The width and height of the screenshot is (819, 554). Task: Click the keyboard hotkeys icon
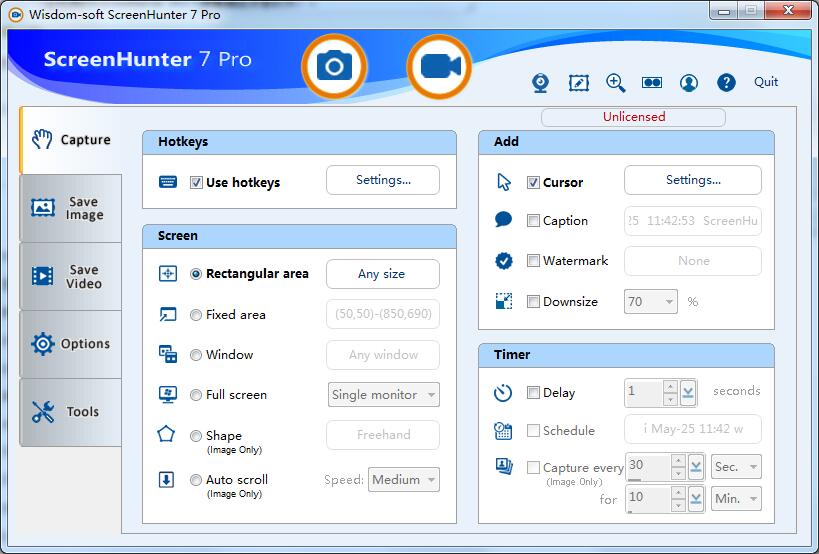pyautogui.click(x=168, y=182)
